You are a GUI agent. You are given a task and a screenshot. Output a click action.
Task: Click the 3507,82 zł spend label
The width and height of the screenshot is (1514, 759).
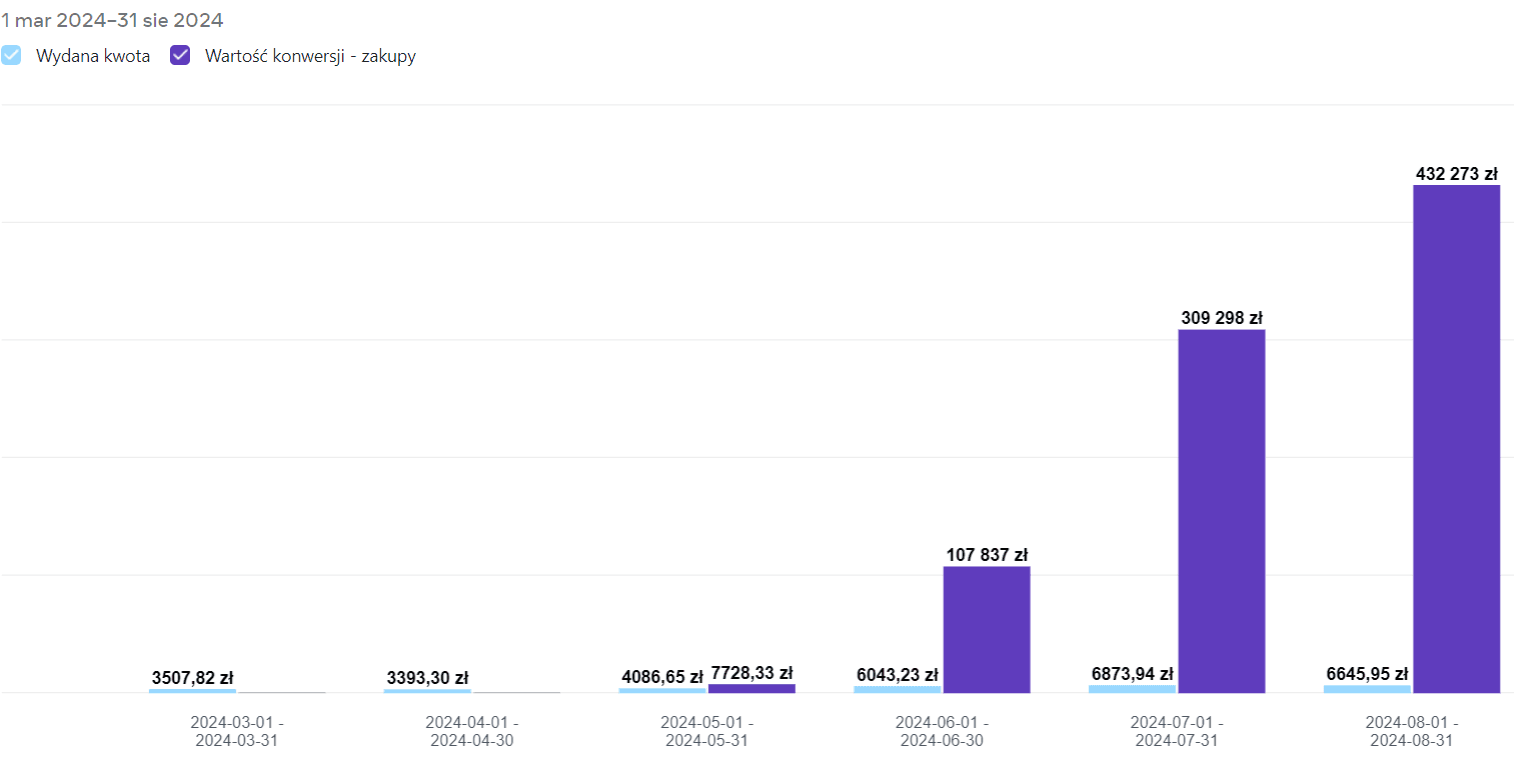[192, 678]
